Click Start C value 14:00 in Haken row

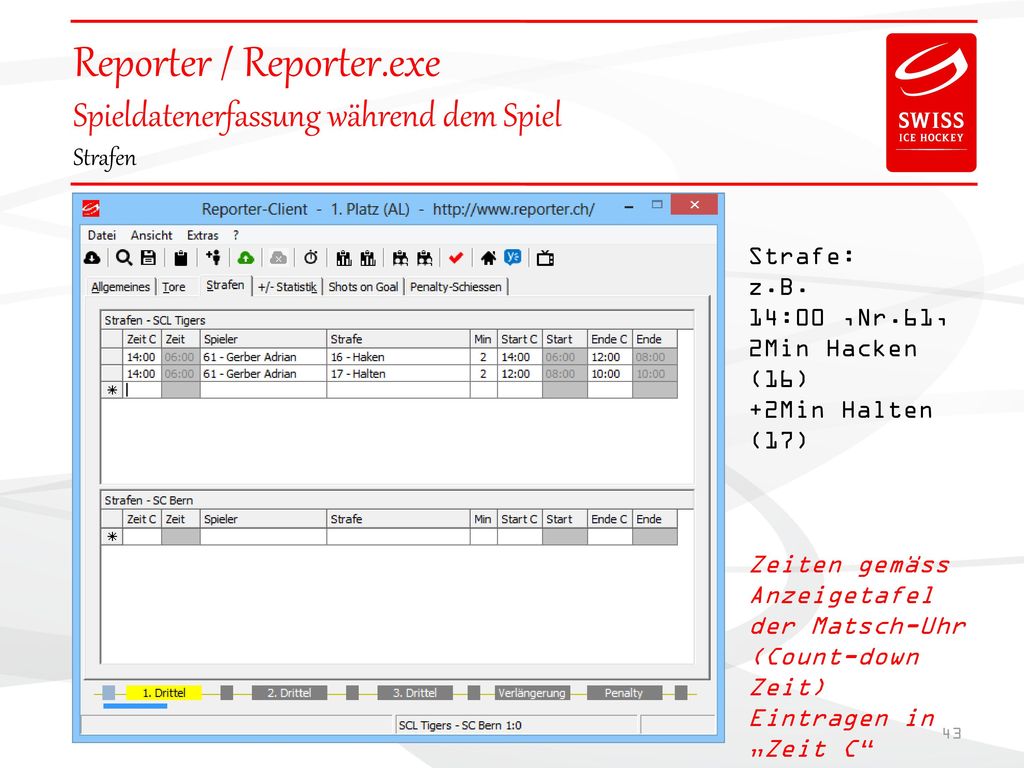519,357
